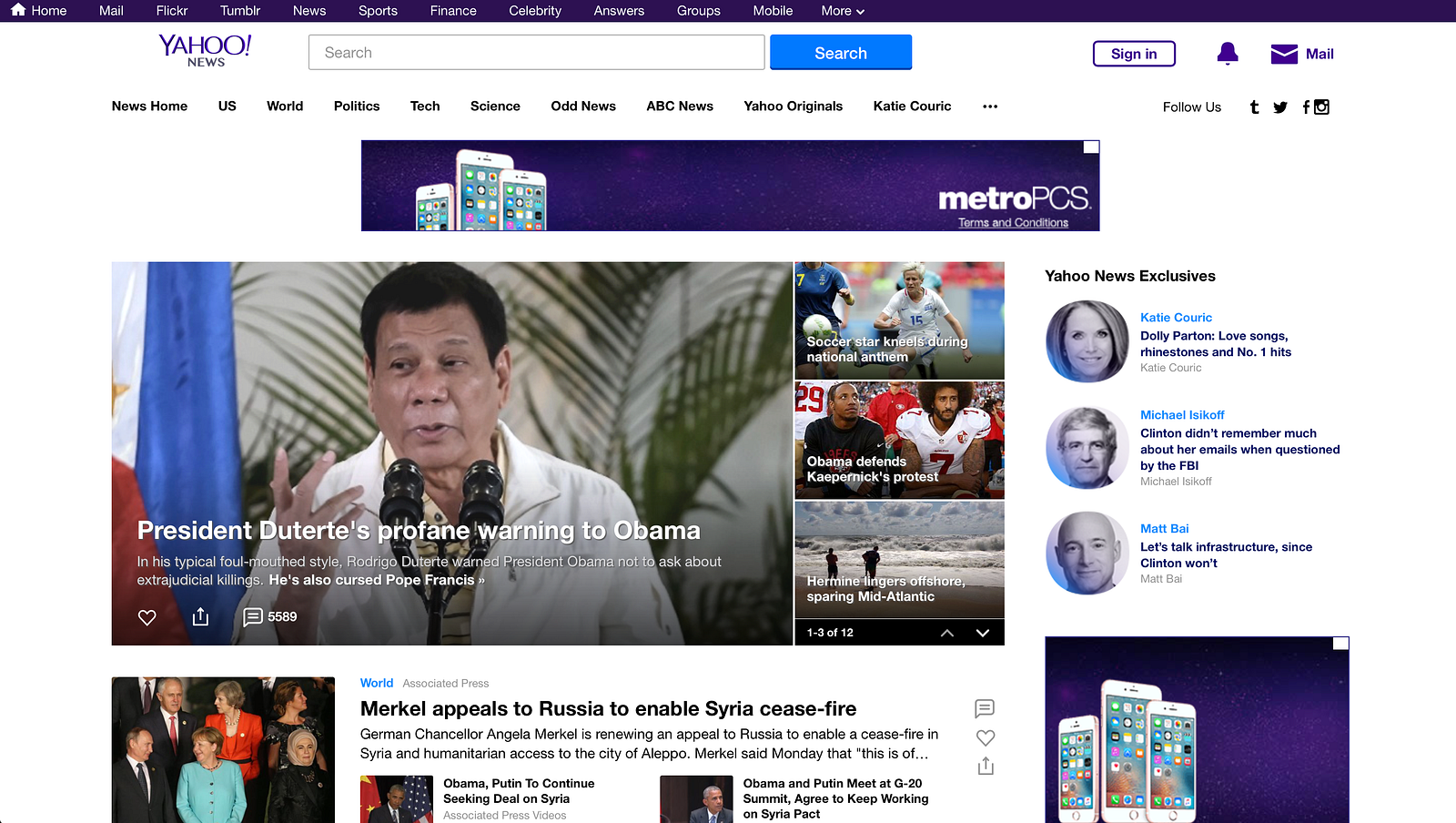Viewport: 1456px width, 823px height.
Task: Open Flickr from top bar
Action: click(172, 11)
